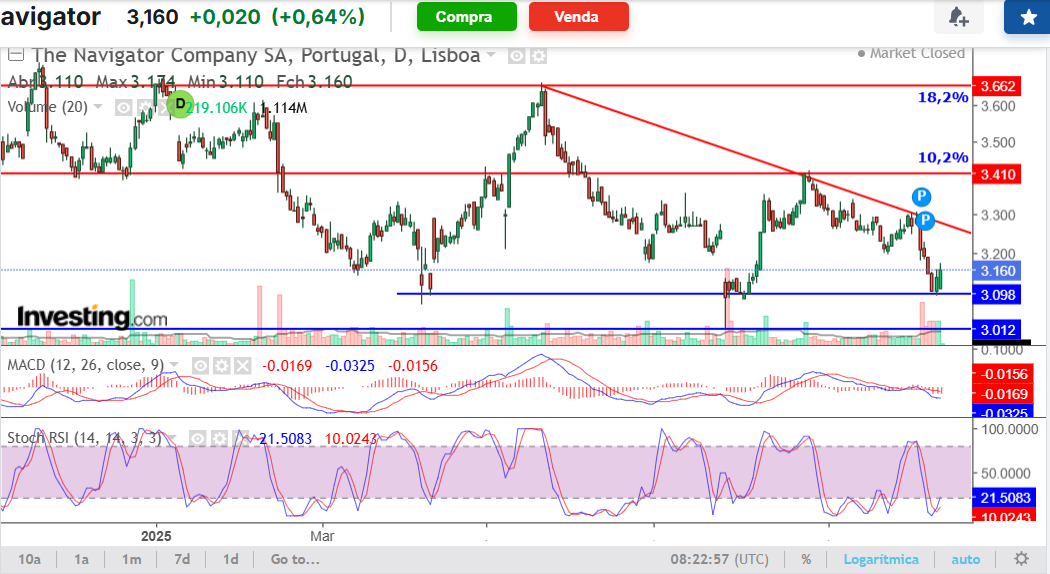Screen dimensions: 1050x574
Task: Click the -0.0156 MACD axis label
Action: pyautogui.click(x=1004, y=374)
